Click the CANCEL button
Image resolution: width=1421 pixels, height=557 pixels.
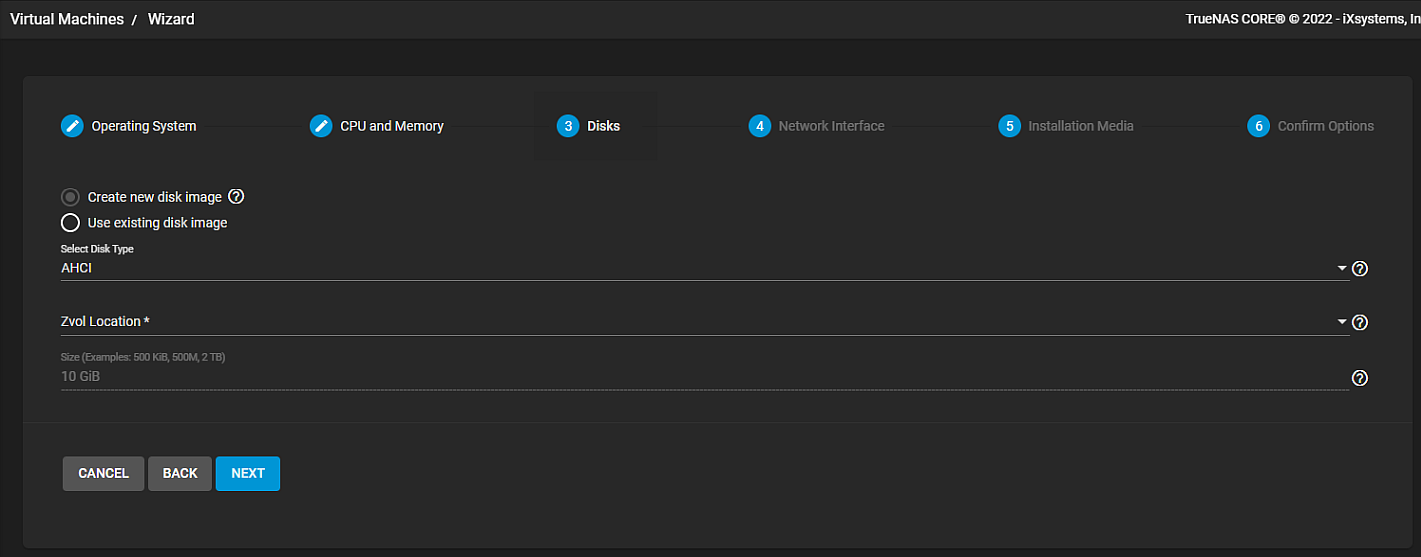[x=103, y=473]
